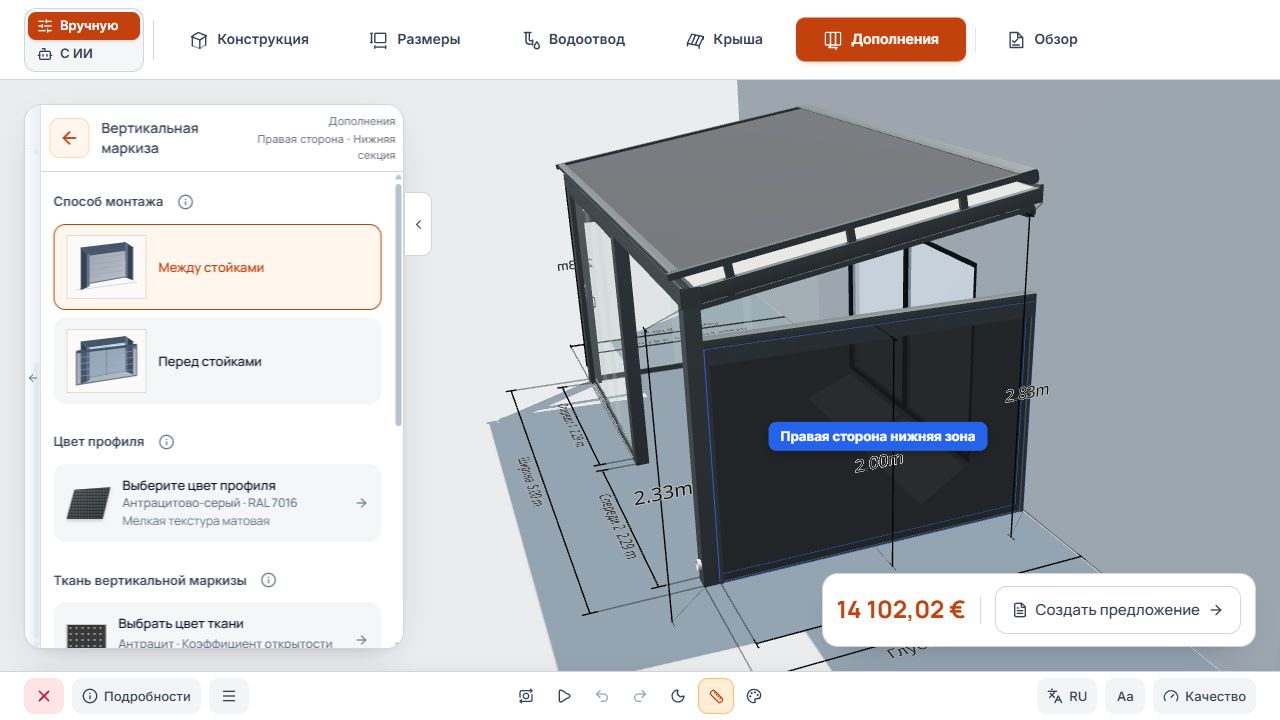Open Выбрать цвет ткани selector

pos(217,627)
